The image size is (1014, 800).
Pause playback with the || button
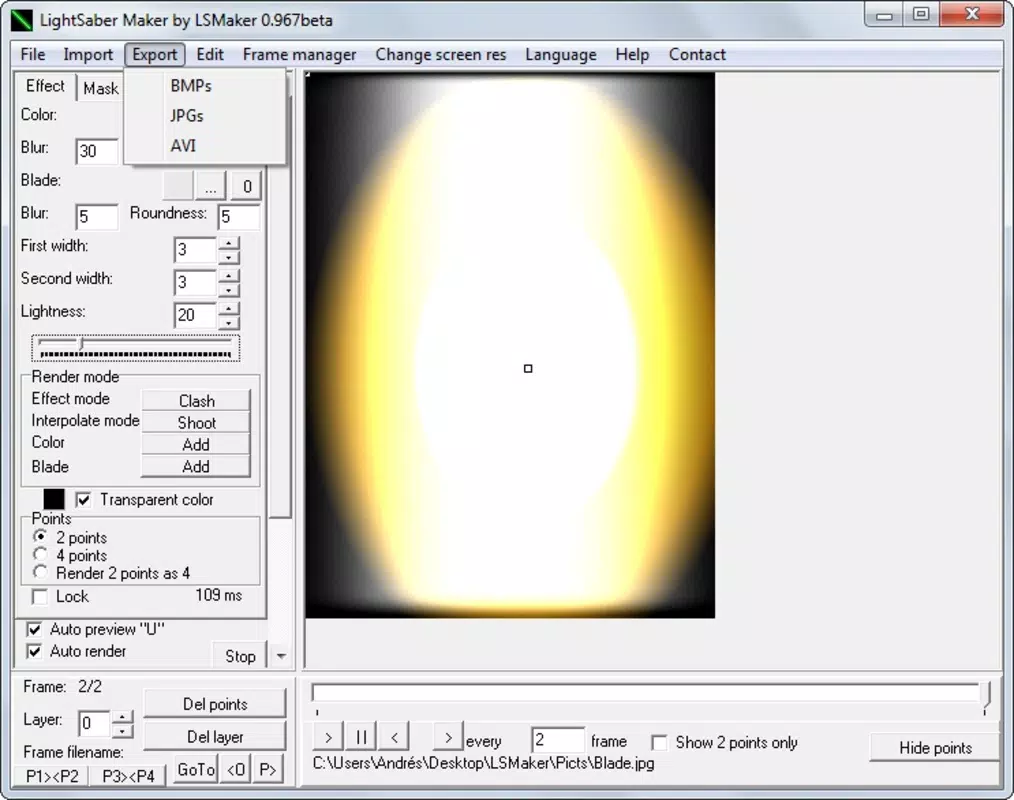pos(361,738)
